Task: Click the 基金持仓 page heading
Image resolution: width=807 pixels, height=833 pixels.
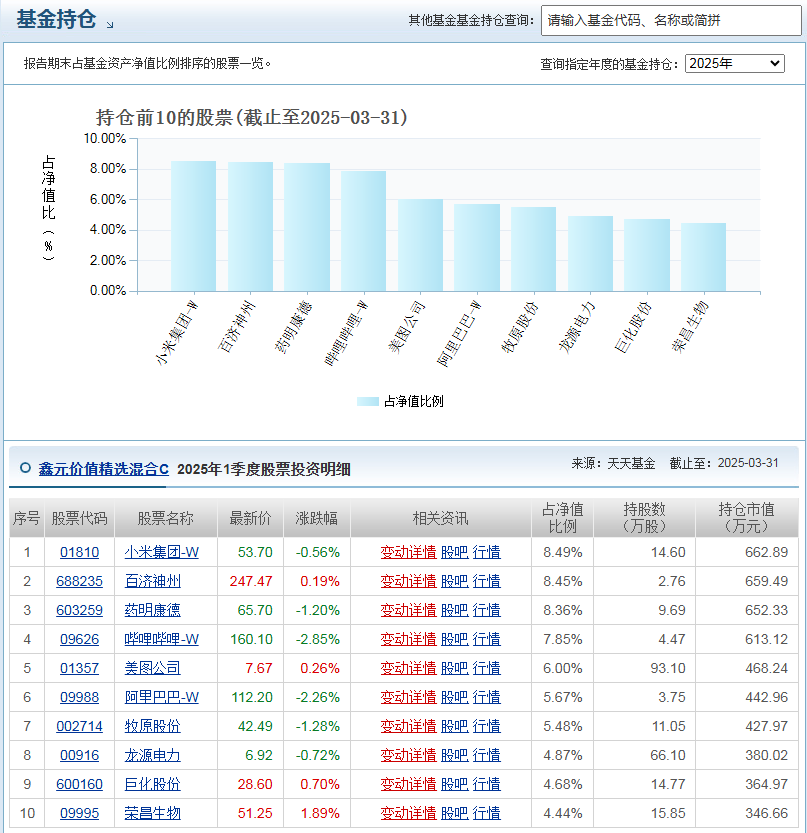Action: click(x=56, y=20)
